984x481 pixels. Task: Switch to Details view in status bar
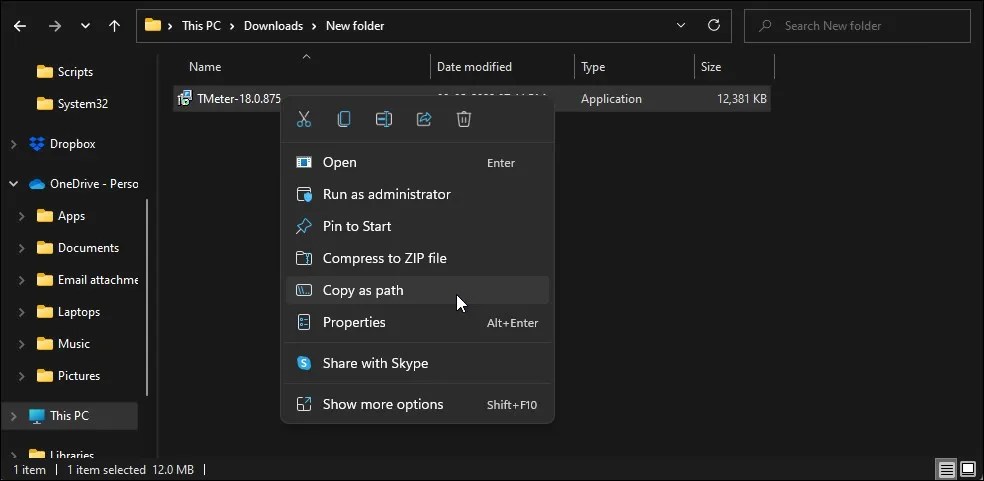[947, 469]
